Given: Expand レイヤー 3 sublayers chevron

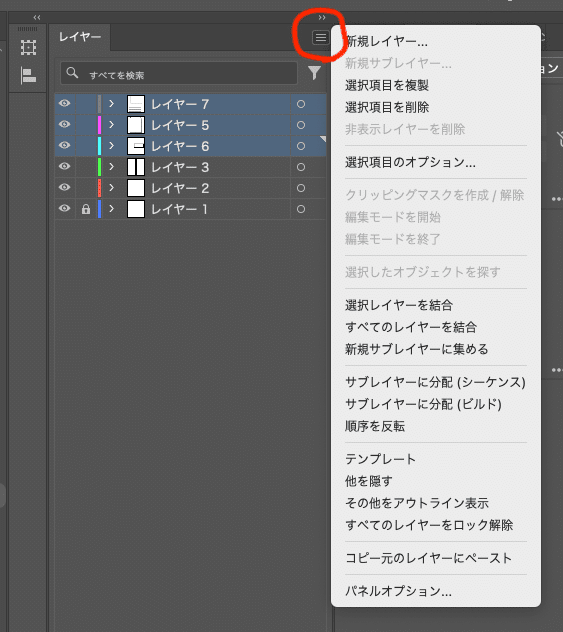Looking at the screenshot, I should point(112,167).
